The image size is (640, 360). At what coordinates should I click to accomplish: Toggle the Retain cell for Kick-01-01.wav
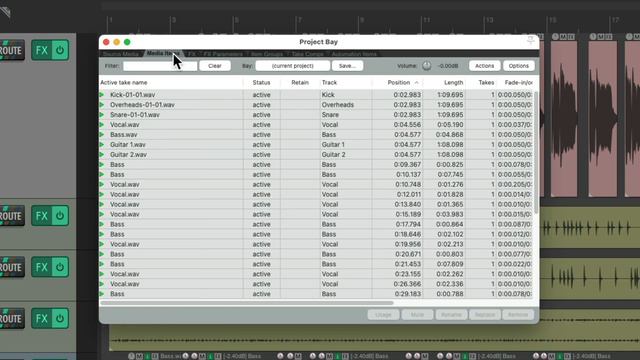point(300,95)
